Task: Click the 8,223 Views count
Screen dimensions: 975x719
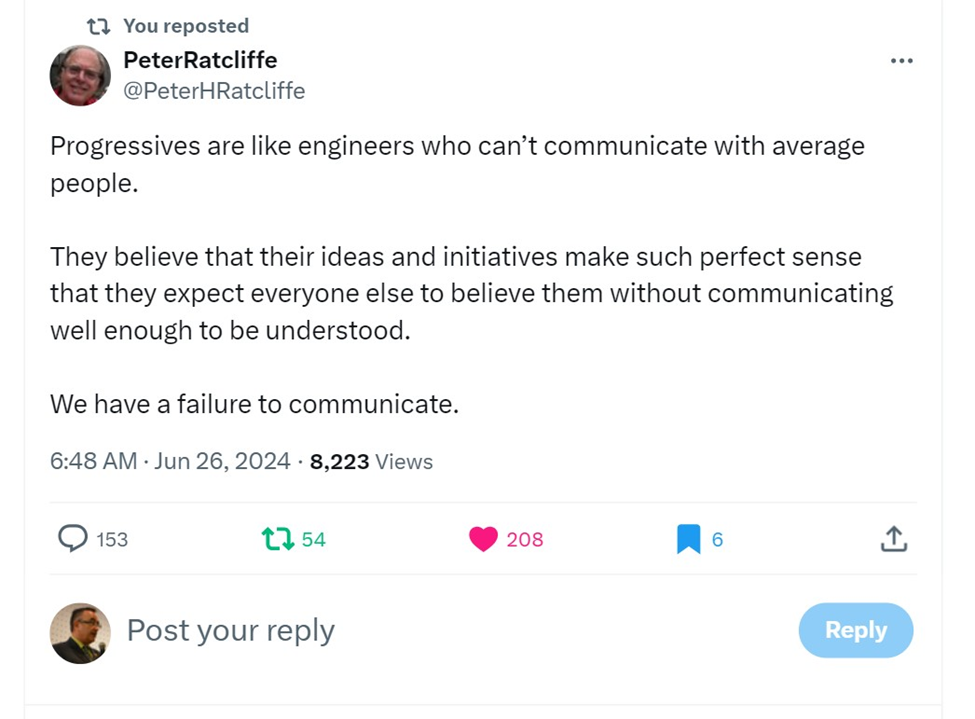Action: [371, 462]
